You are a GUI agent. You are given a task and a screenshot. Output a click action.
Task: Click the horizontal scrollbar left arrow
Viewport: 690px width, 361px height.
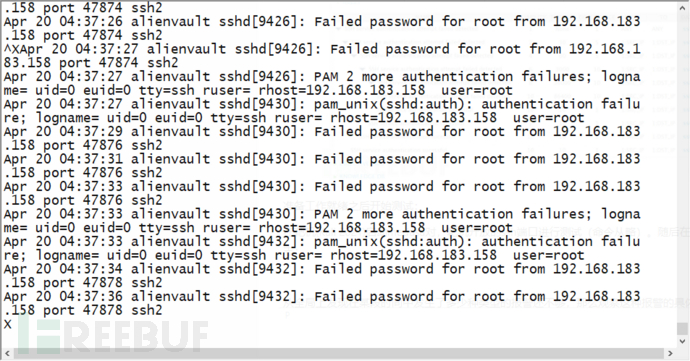coord(7,354)
